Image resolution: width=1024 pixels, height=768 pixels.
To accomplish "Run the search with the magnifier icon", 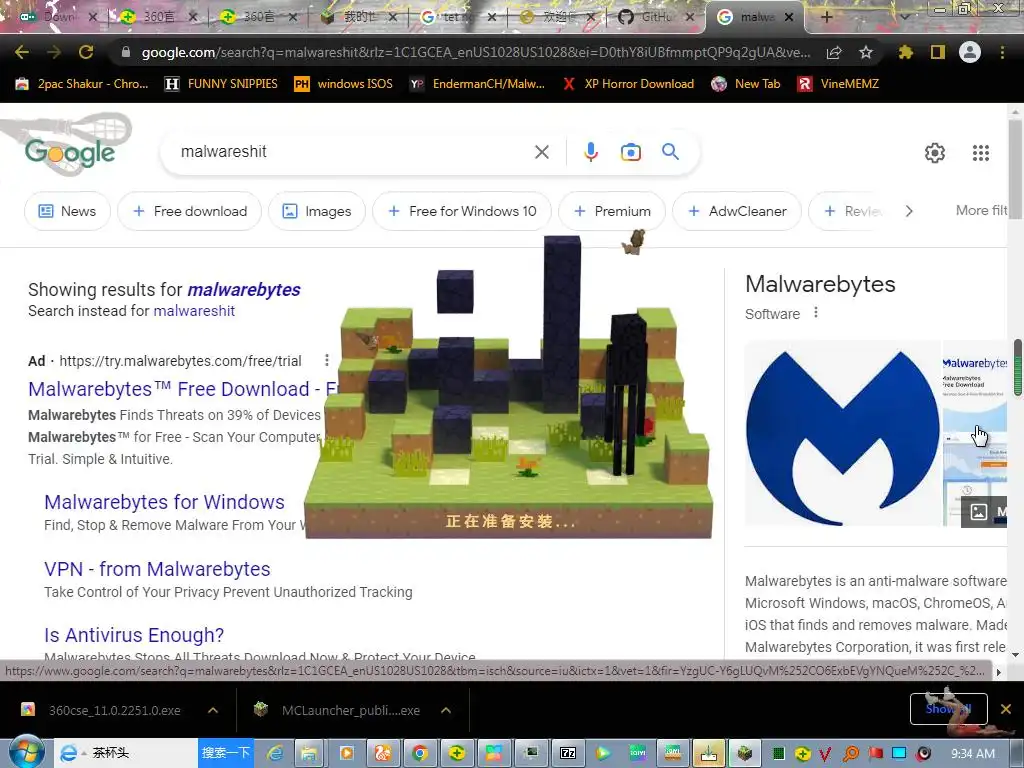I will pyautogui.click(x=670, y=152).
